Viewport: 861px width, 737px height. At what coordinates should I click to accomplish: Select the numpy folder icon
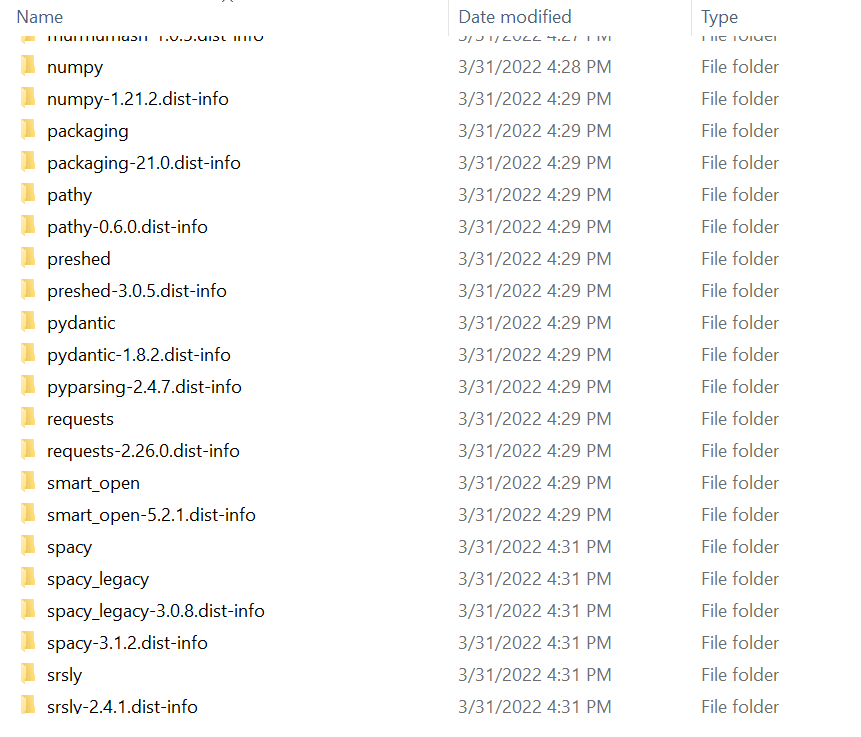click(x=28, y=65)
